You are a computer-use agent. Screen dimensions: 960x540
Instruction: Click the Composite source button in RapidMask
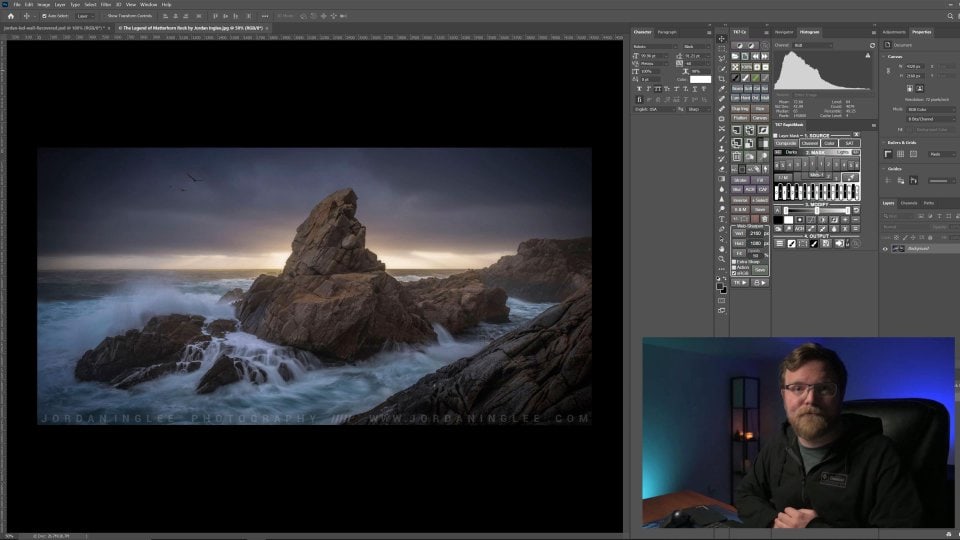pyautogui.click(x=786, y=143)
